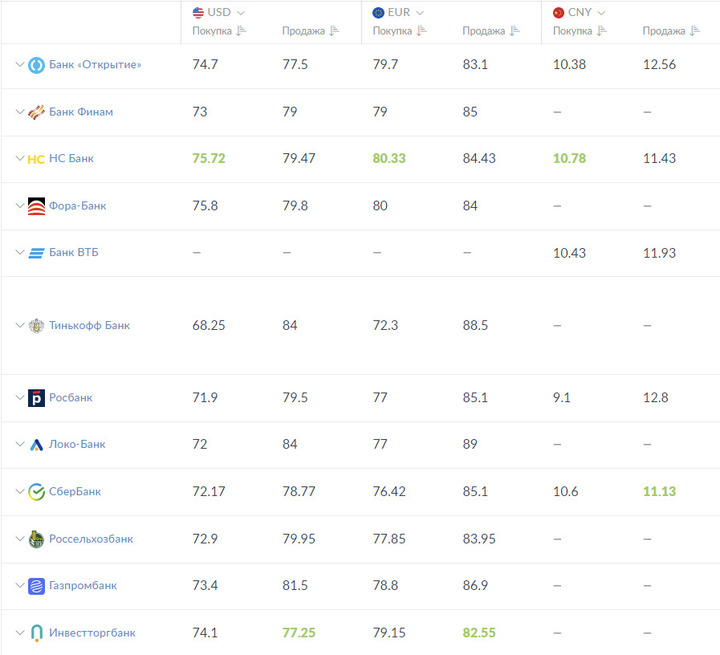Expand the Россельхозбанк row chevron
The height and width of the screenshot is (655, 720).
tap(20, 538)
